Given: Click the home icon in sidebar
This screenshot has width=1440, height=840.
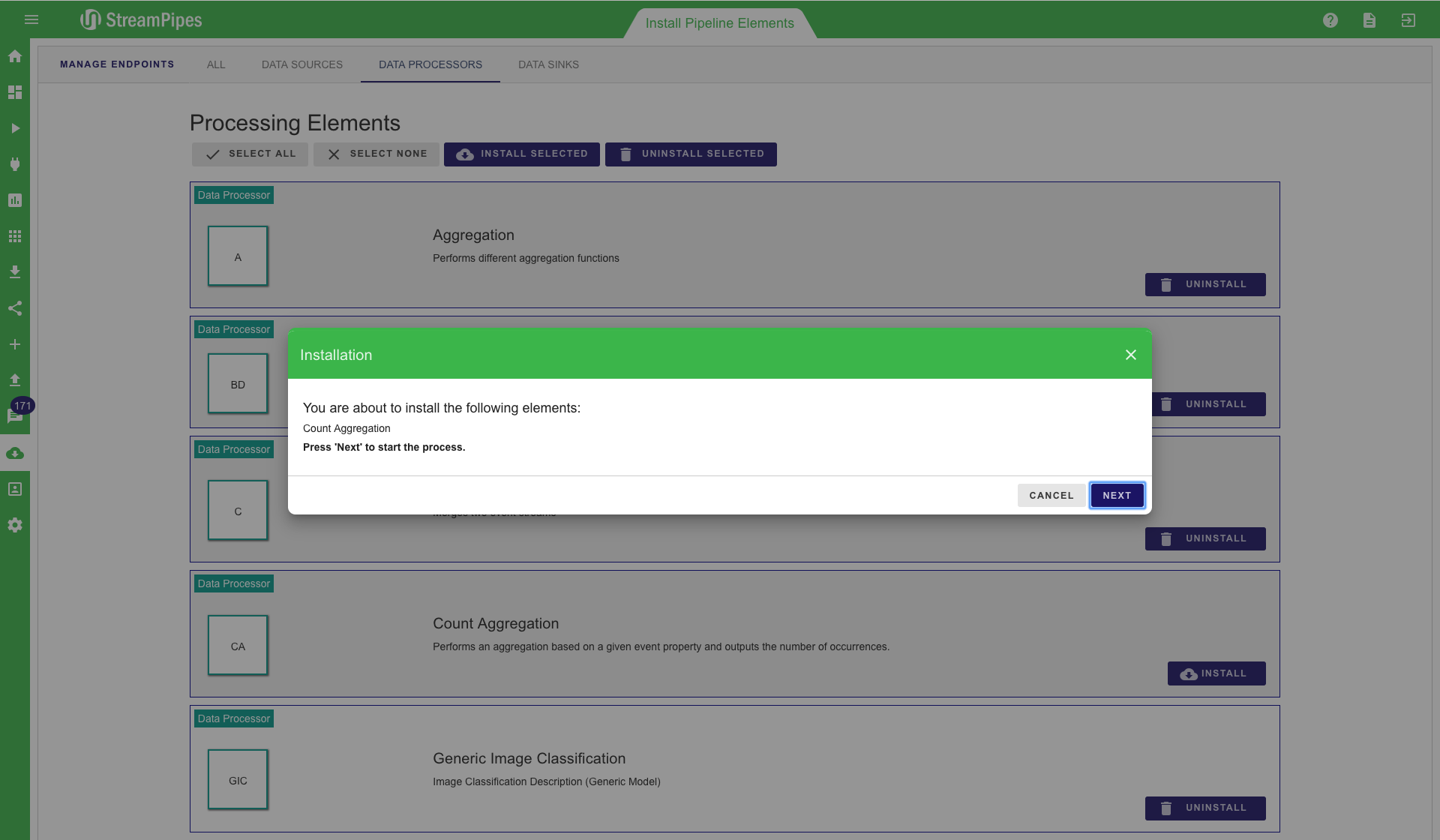Looking at the screenshot, I should pos(15,56).
